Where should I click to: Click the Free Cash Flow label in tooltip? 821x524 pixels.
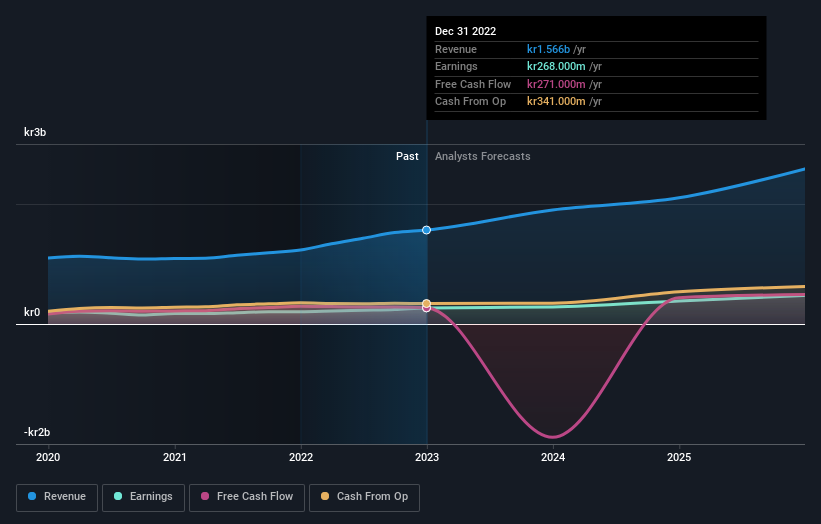point(473,84)
